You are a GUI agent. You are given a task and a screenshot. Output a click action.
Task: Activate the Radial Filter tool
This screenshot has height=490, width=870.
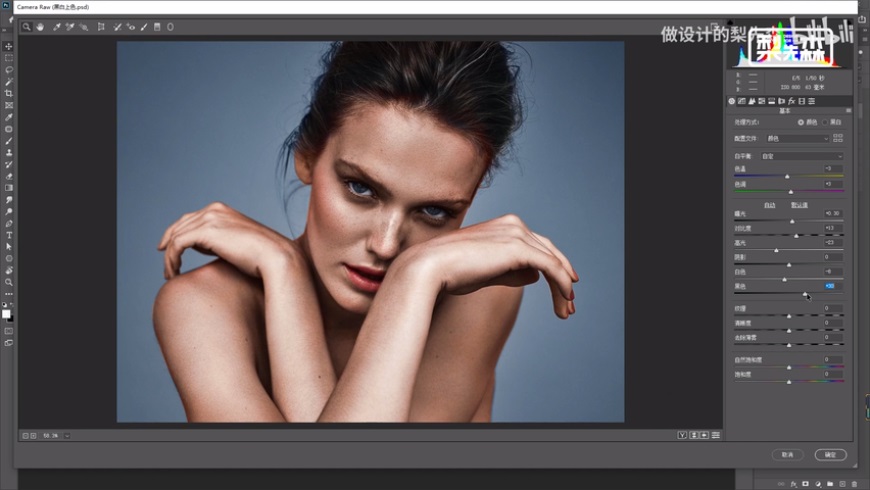click(x=168, y=27)
